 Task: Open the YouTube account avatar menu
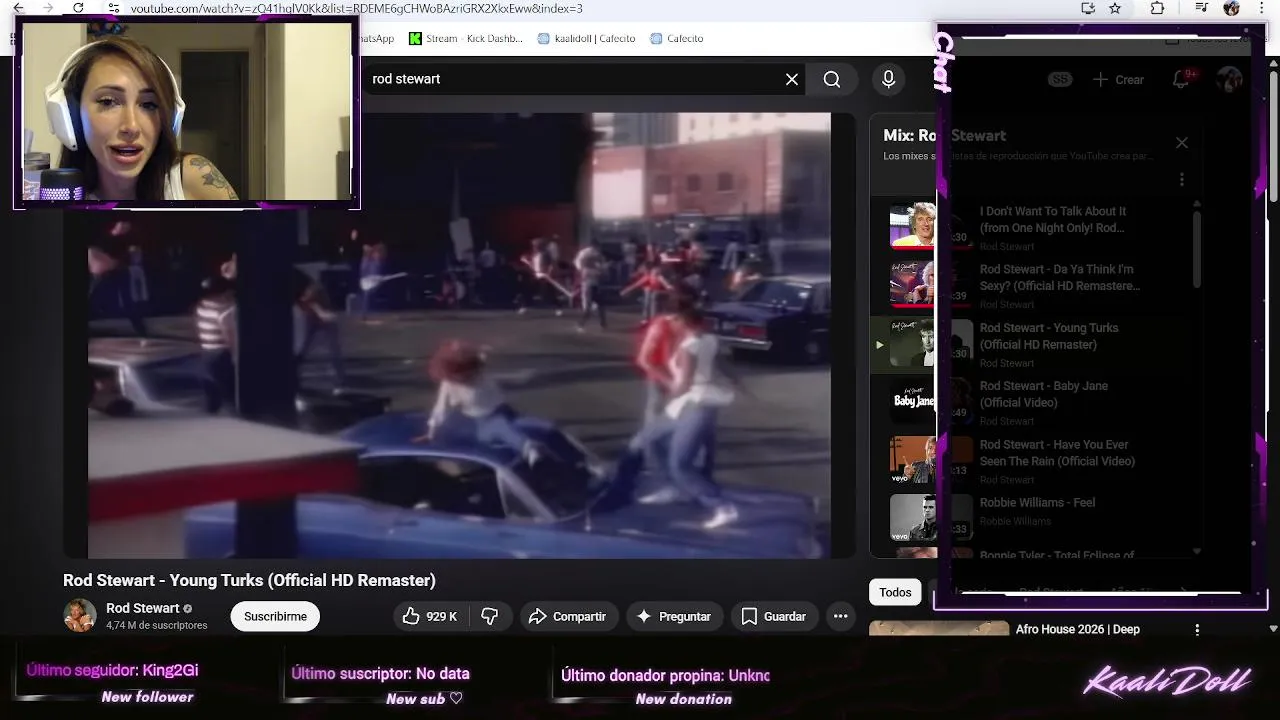[1229, 79]
